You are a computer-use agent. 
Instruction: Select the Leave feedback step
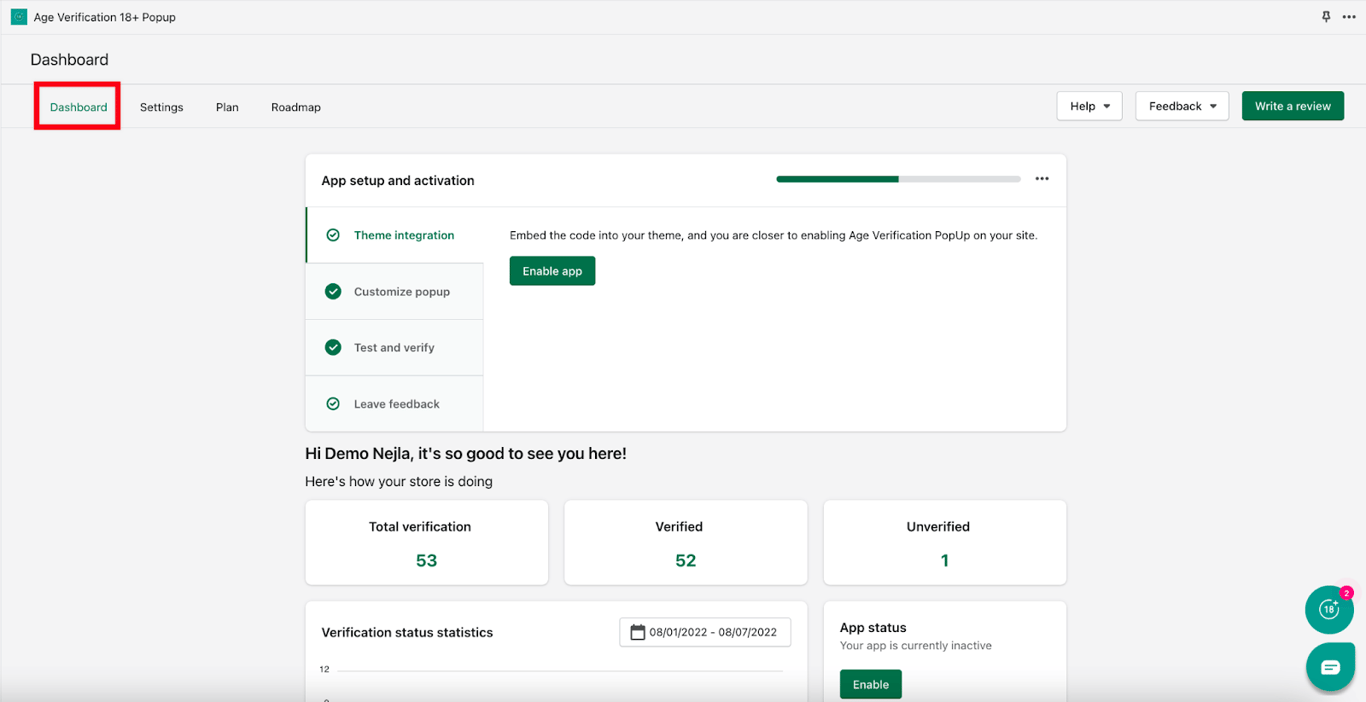tap(395, 404)
